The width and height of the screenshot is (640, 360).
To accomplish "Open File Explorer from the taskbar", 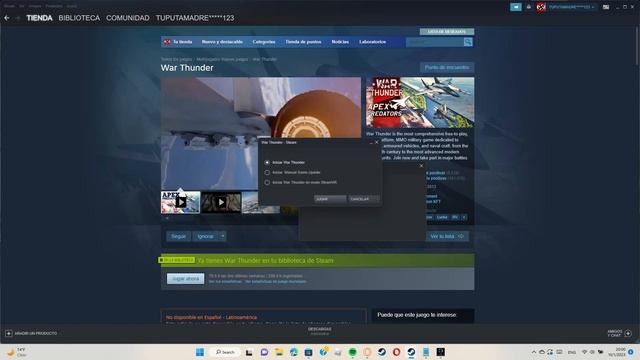I will [279, 352].
